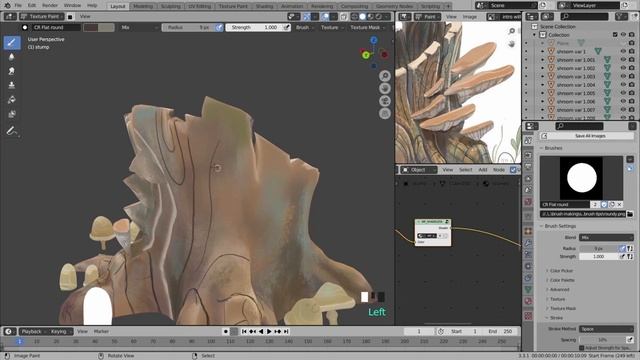This screenshot has width=640, height=360.
Task: Open the Stroke Method dropdown
Action: [x=607, y=329]
